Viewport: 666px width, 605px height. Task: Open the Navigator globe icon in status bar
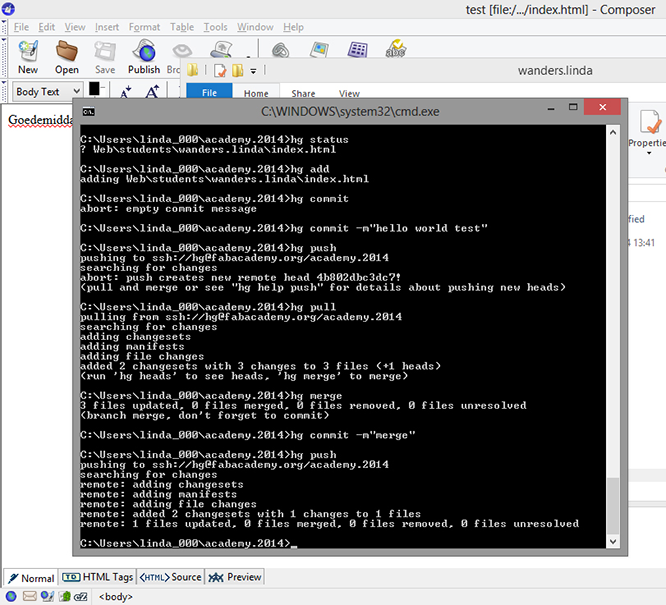11,596
